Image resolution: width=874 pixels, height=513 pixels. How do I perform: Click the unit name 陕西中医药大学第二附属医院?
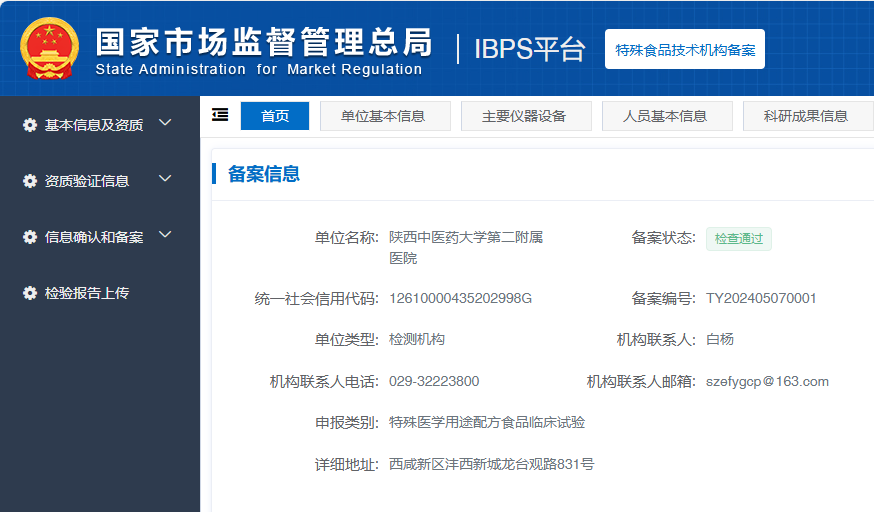pos(466,248)
